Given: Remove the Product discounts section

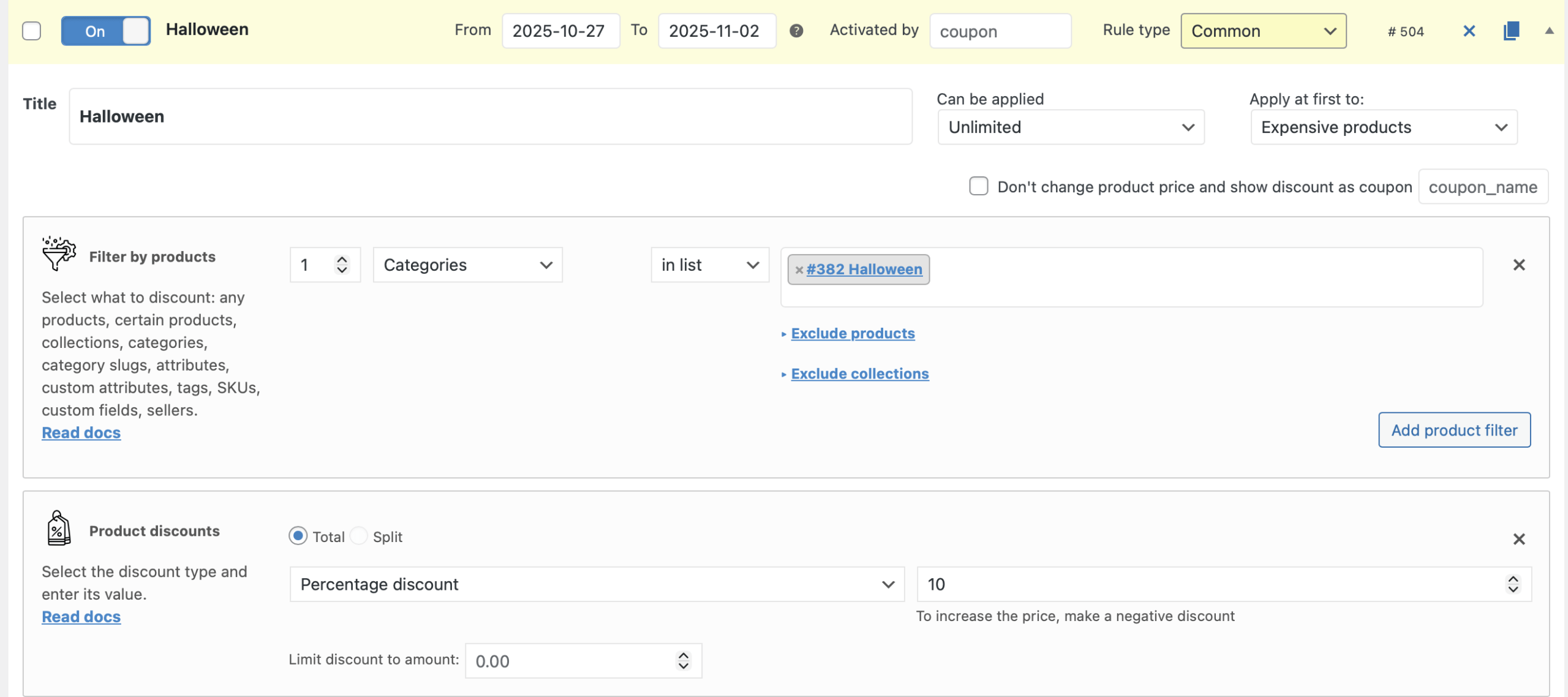Looking at the screenshot, I should [1518, 539].
